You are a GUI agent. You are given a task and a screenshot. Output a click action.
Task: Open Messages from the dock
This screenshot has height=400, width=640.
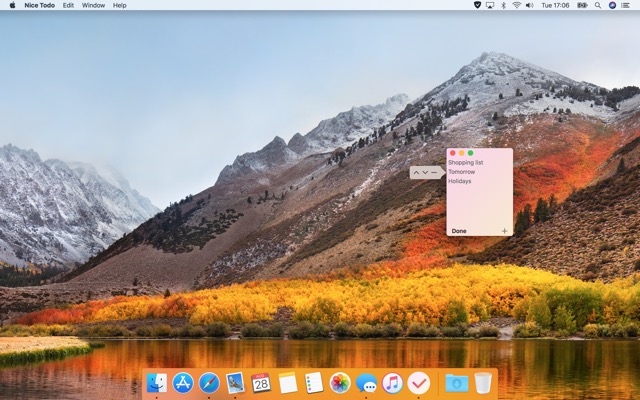coord(366,383)
